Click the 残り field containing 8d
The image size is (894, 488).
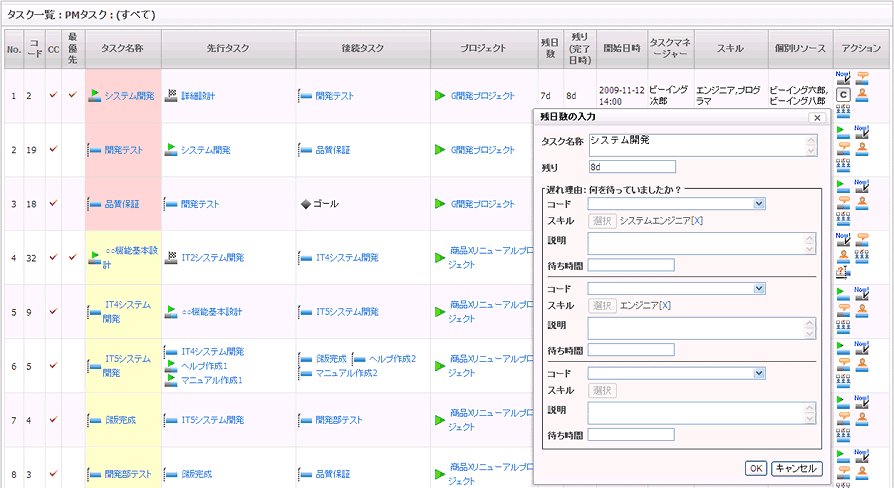click(x=632, y=166)
